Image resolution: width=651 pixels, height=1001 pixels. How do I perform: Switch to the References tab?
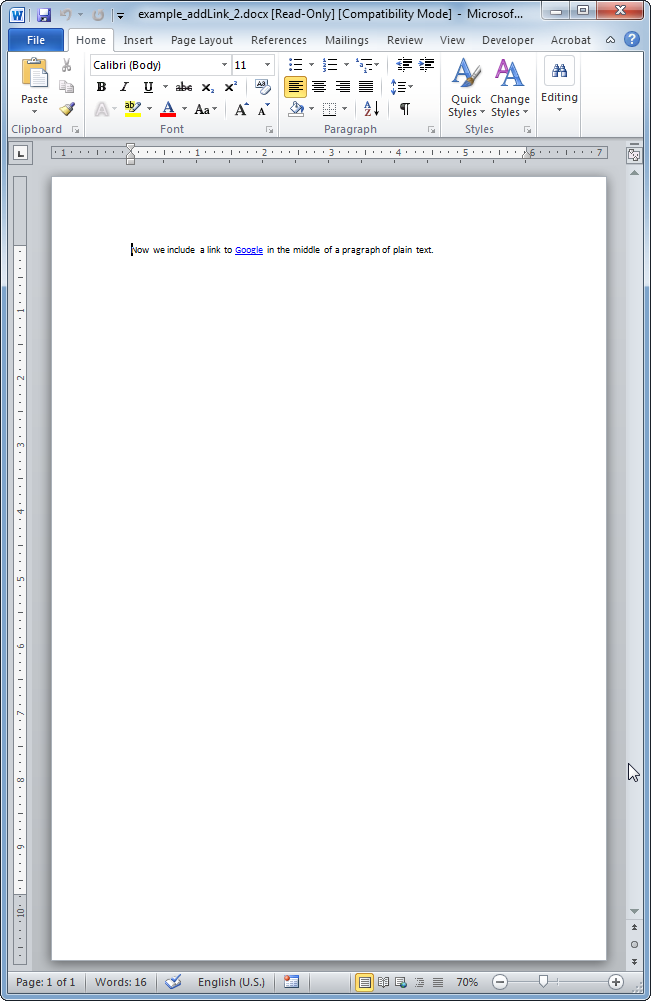[x=278, y=40]
